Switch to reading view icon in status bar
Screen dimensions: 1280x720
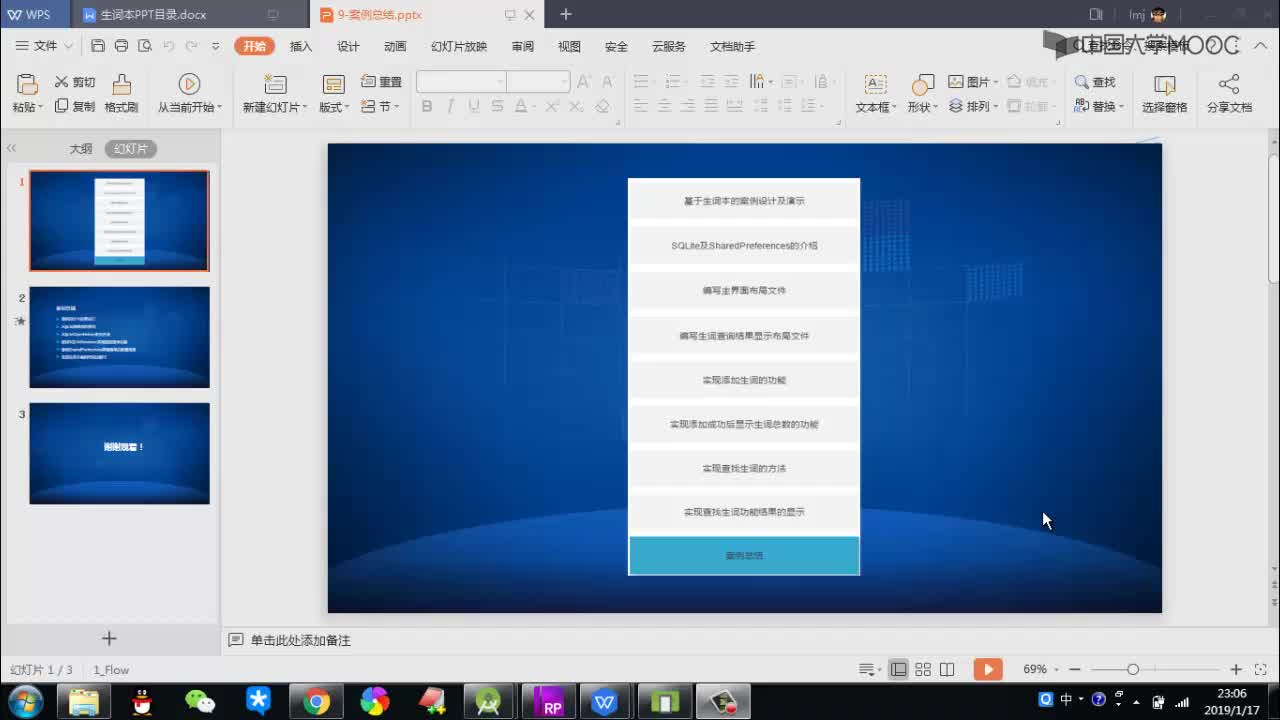click(x=947, y=669)
